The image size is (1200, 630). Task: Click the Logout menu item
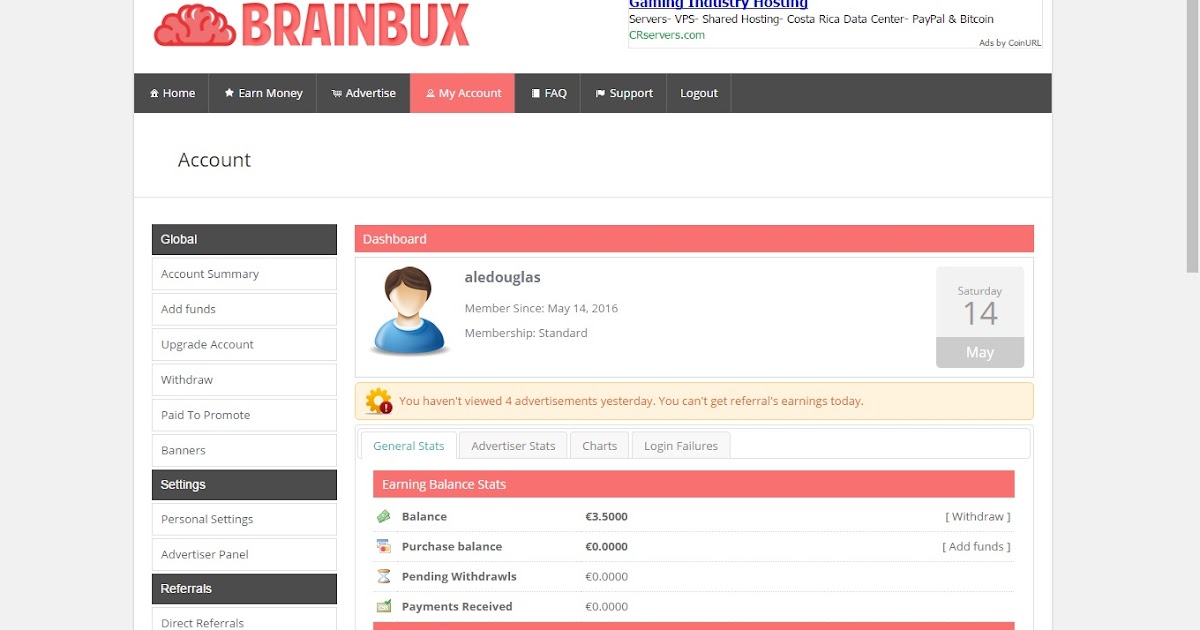(x=699, y=93)
